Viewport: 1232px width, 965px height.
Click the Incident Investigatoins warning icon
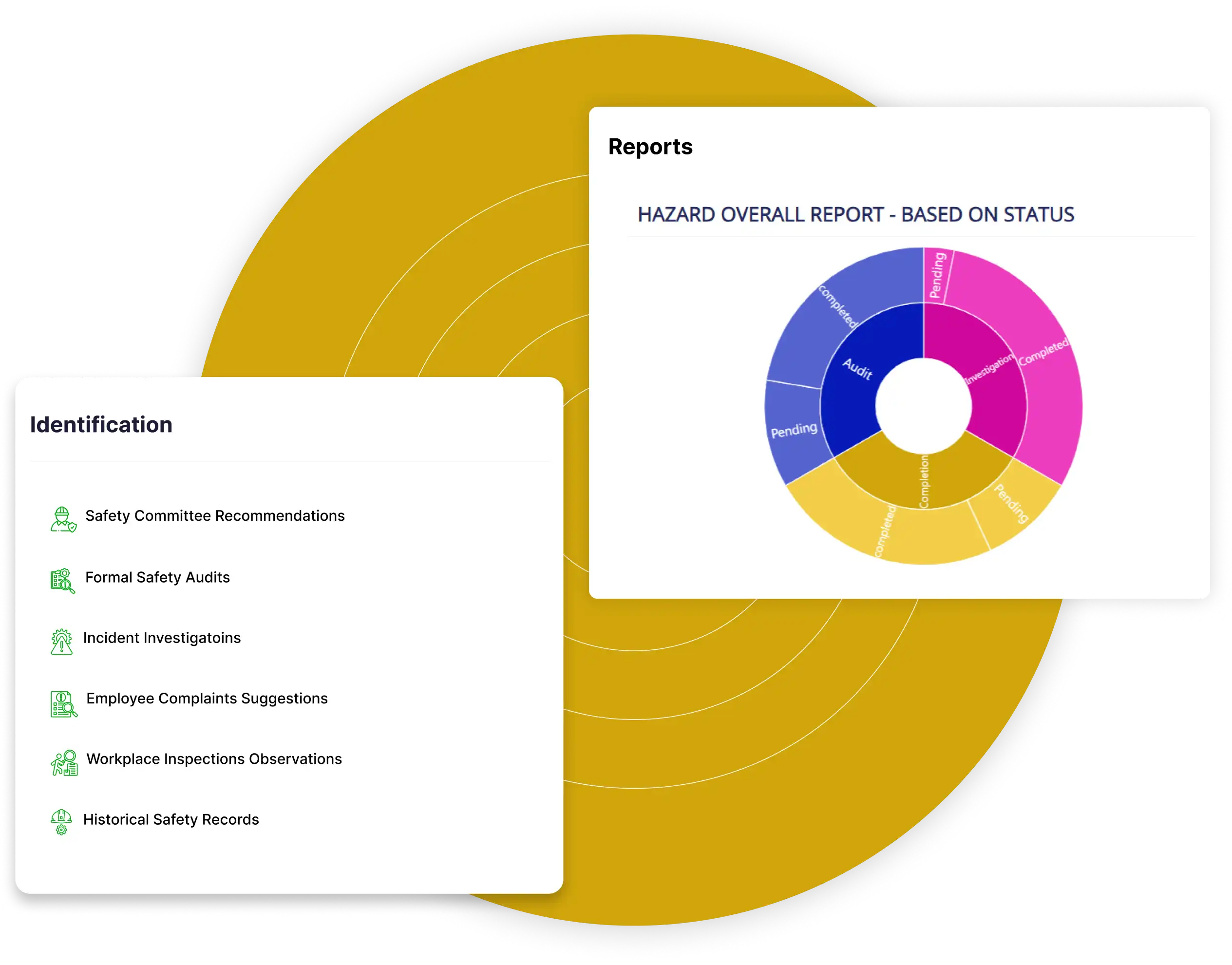tap(61, 641)
